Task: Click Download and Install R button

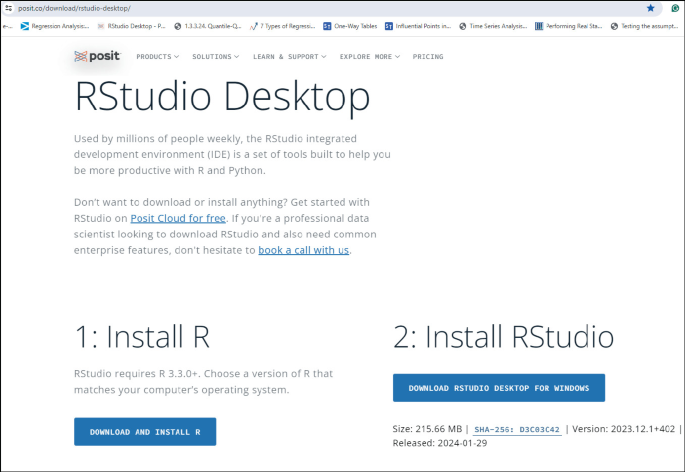Action: pyautogui.click(x=145, y=432)
